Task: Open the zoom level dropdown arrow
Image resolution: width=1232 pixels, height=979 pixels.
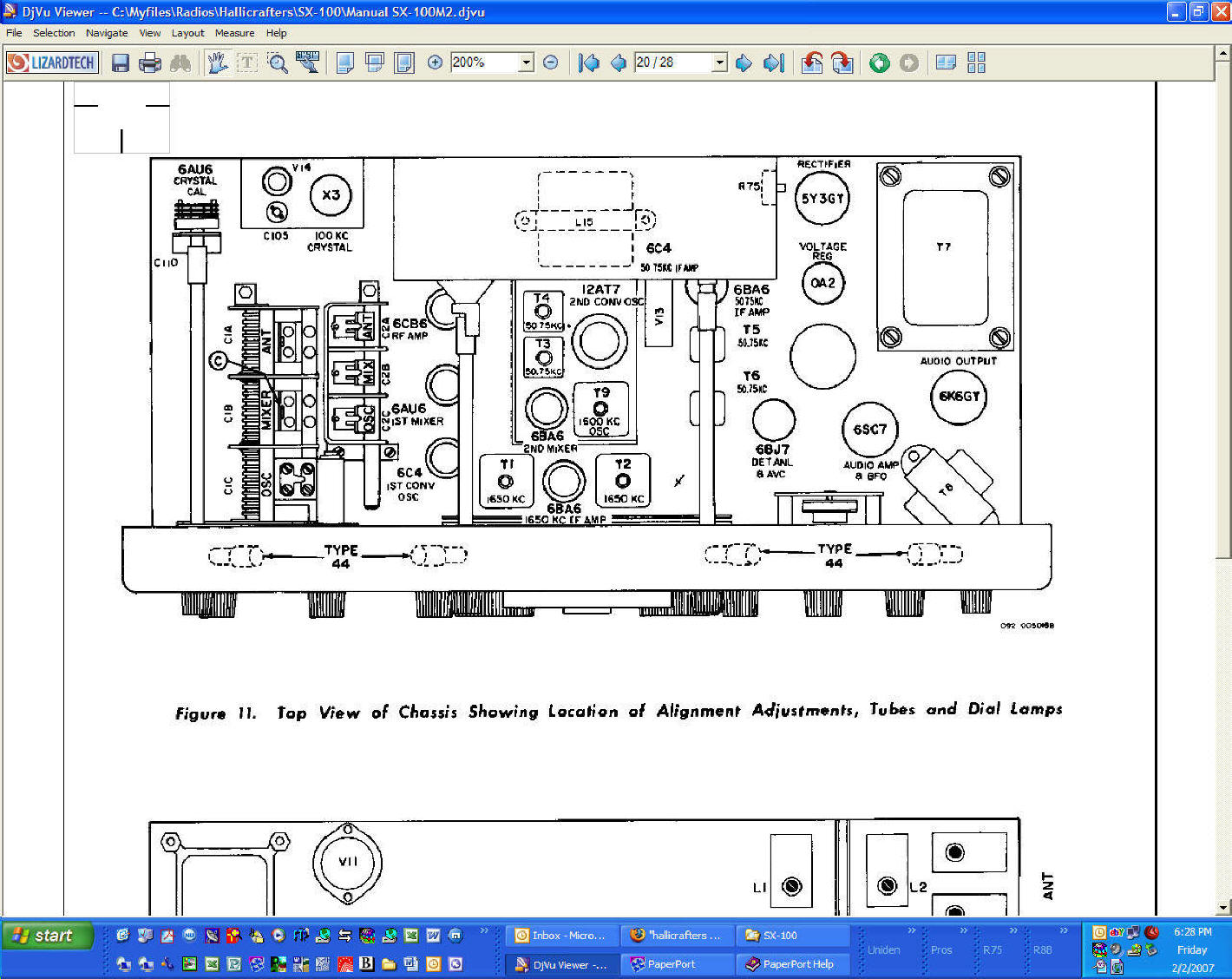Action: coord(526,62)
